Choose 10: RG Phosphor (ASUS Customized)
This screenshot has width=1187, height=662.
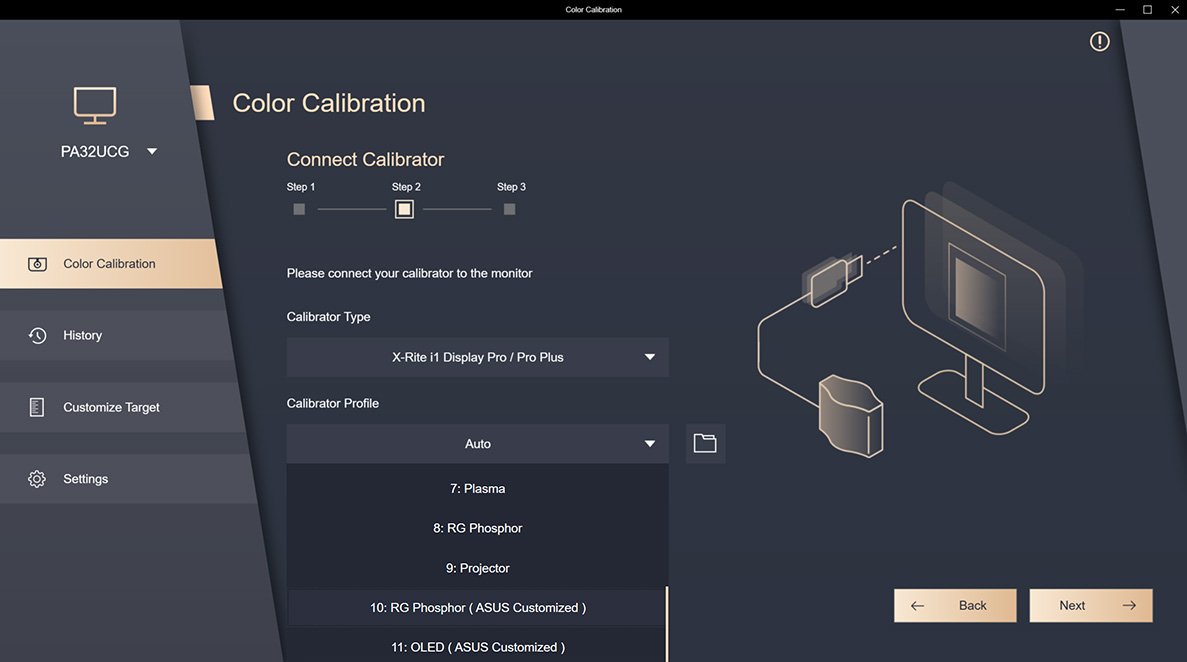click(x=478, y=607)
